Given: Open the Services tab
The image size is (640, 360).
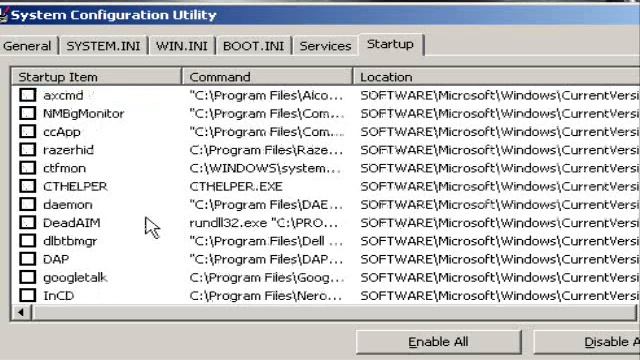Looking at the screenshot, I should pyautogui.click(x=325, y=46).
